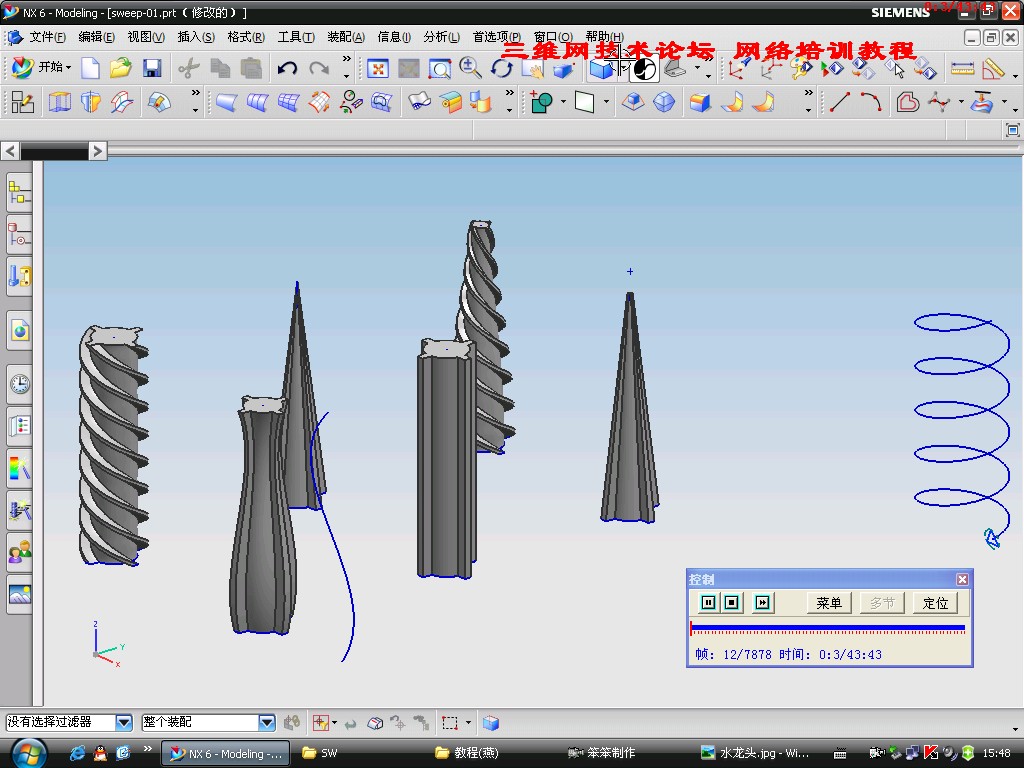Click the Rotate view icon
The height and width of the screenshot is (768, 1024).
pyautogui.click(x=502, y=68)
